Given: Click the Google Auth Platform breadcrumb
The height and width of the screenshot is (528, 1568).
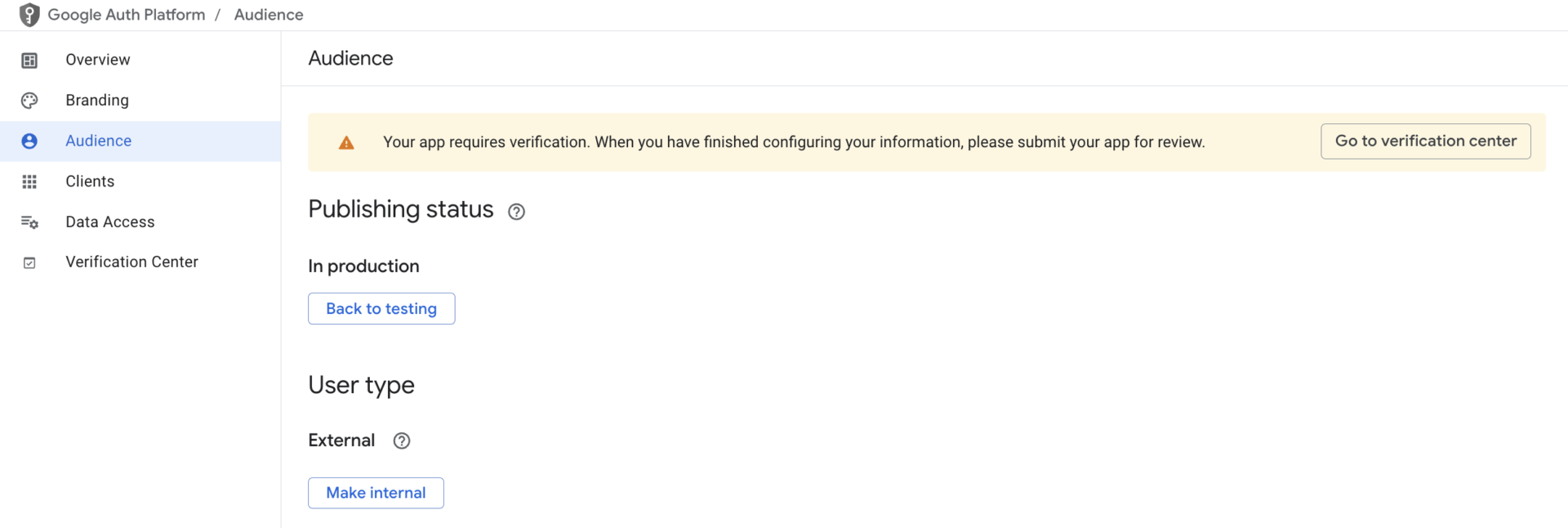Looking at the screenshot, I should 127,14.
